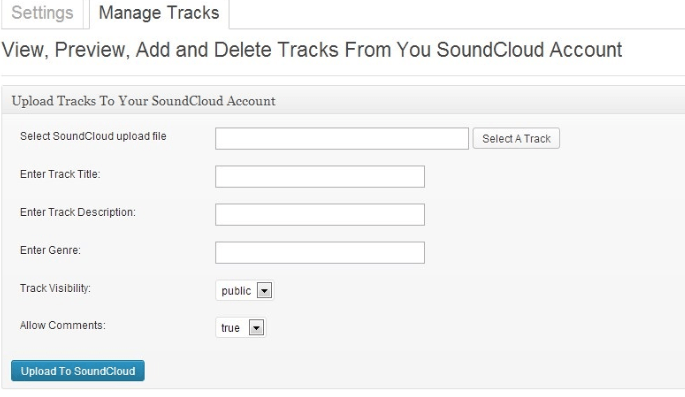Viewport: 685px width, 397px height.
Task: Click the Enter Track Title label
Action: (x=60, y=174)
